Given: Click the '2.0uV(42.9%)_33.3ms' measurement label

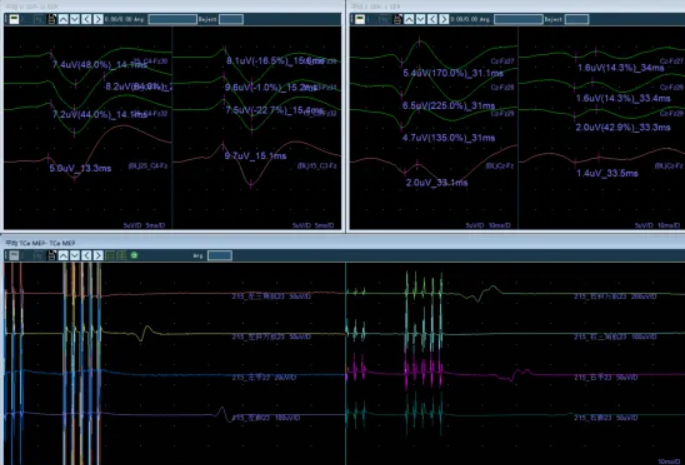Looking at the screenshot, I should (x=623, y=128).
